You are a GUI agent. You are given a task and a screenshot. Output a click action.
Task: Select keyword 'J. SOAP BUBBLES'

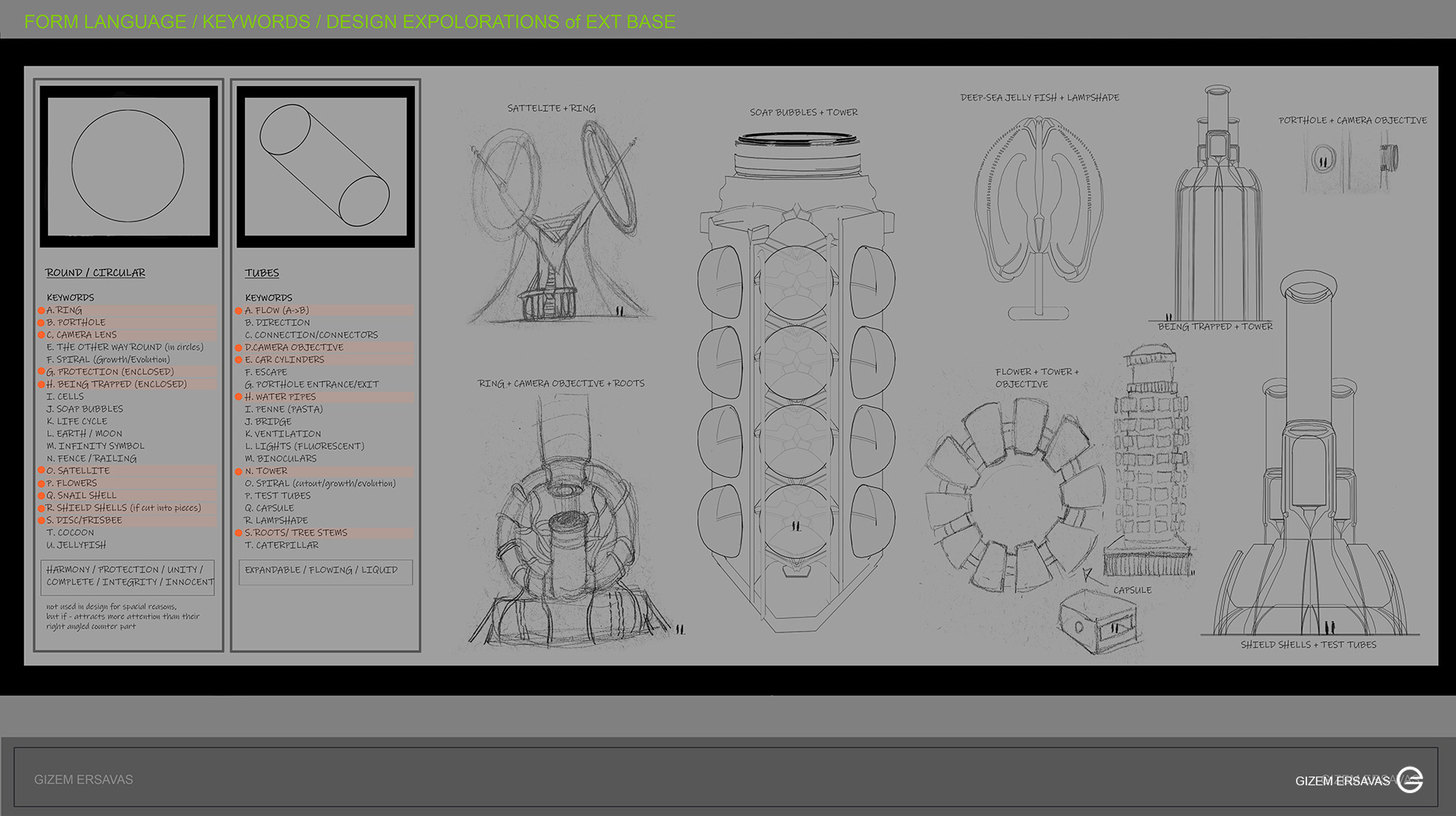[84, 410]
